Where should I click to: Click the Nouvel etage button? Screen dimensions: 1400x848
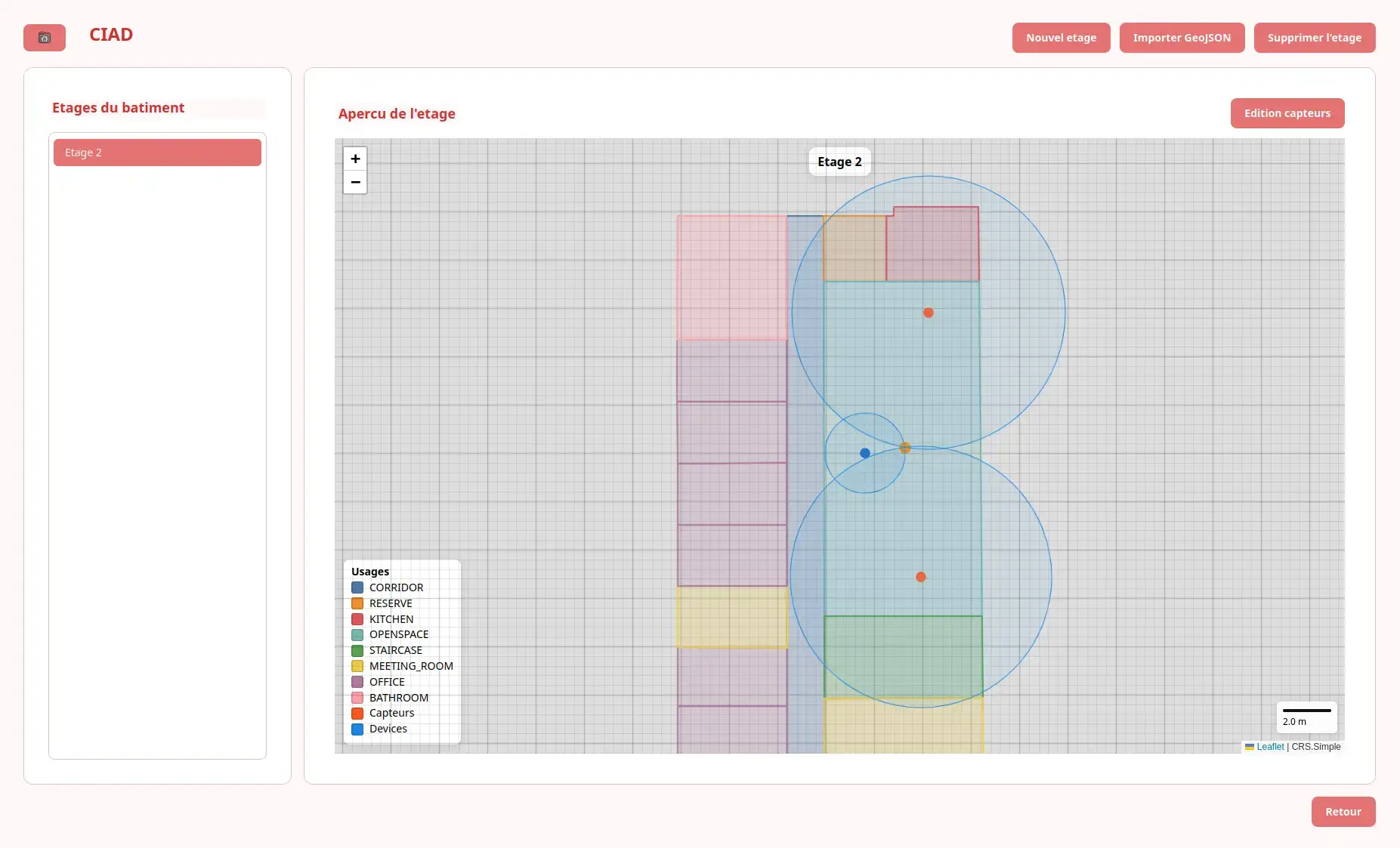[x=1061, y=38]
